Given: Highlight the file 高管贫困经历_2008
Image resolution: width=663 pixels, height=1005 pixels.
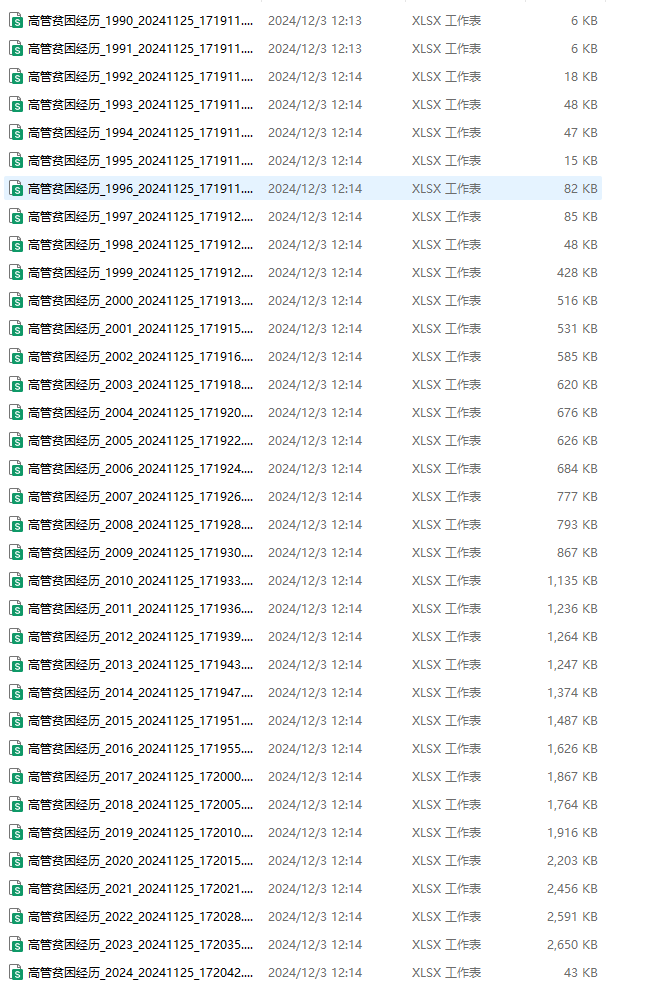Looking at the screenshot, I should coord(140,524).
